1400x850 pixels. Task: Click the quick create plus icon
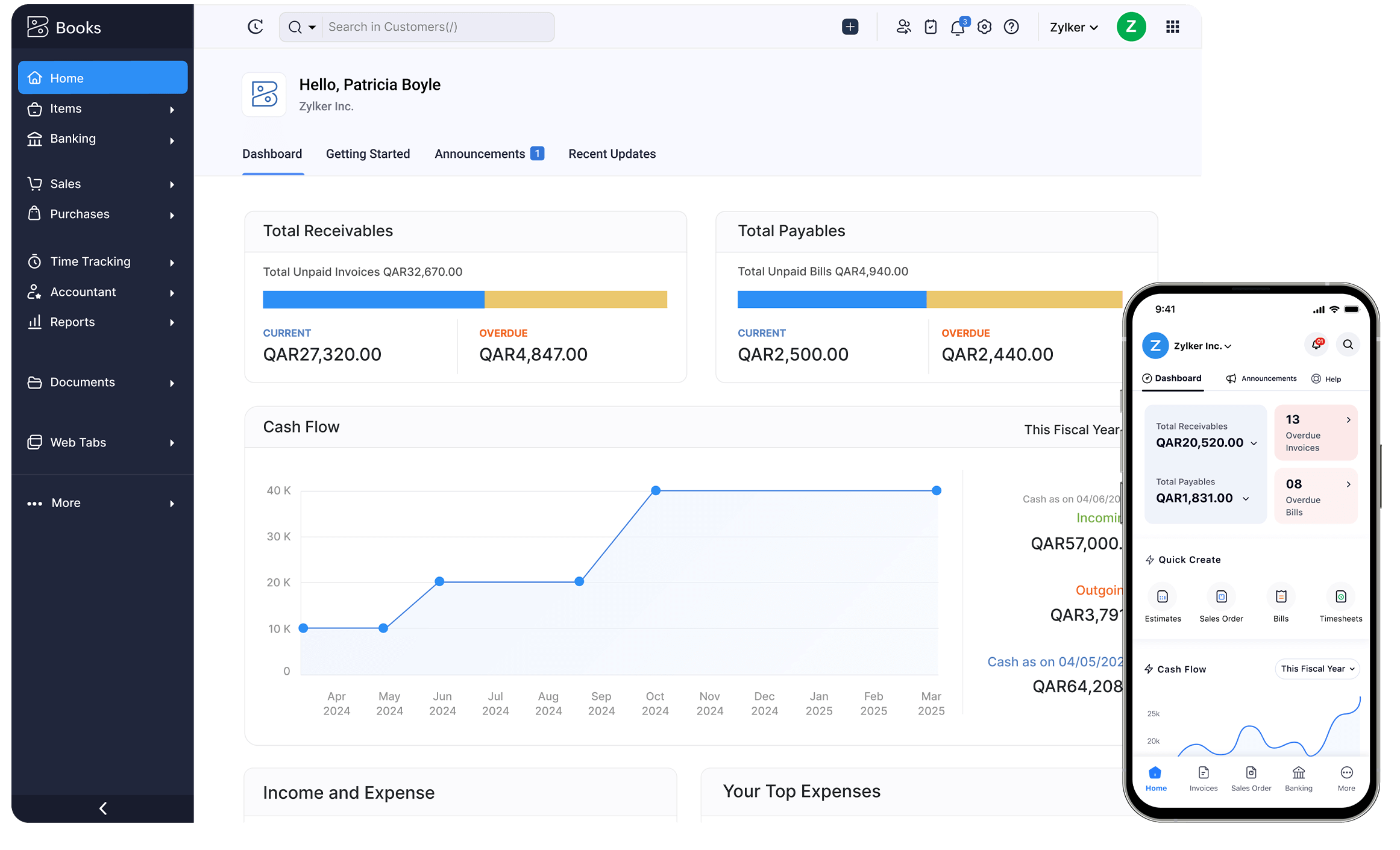tap(850, 27)
